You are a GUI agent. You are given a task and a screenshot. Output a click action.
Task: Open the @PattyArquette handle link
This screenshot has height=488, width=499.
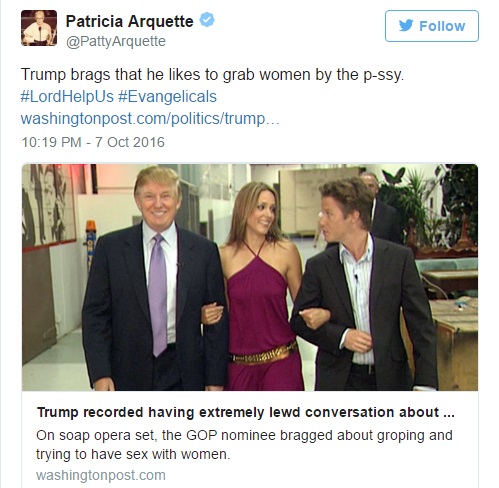click(116, 41)
